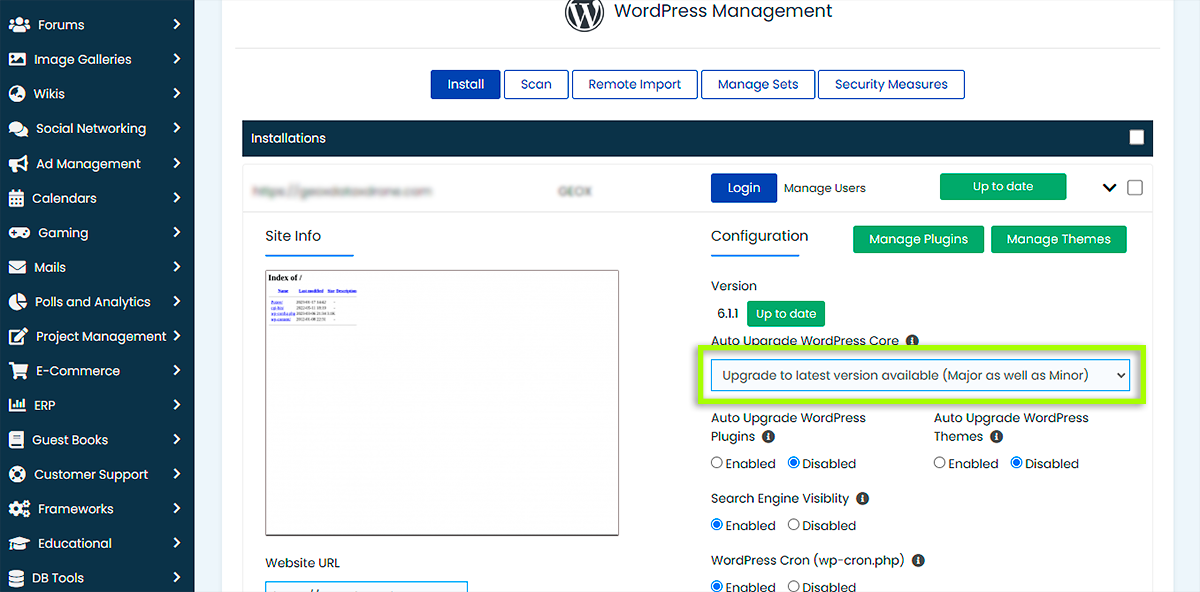Check the Installations header select-all checkbox
The image size is (1200, 592).
click(x=1136, y=138)
